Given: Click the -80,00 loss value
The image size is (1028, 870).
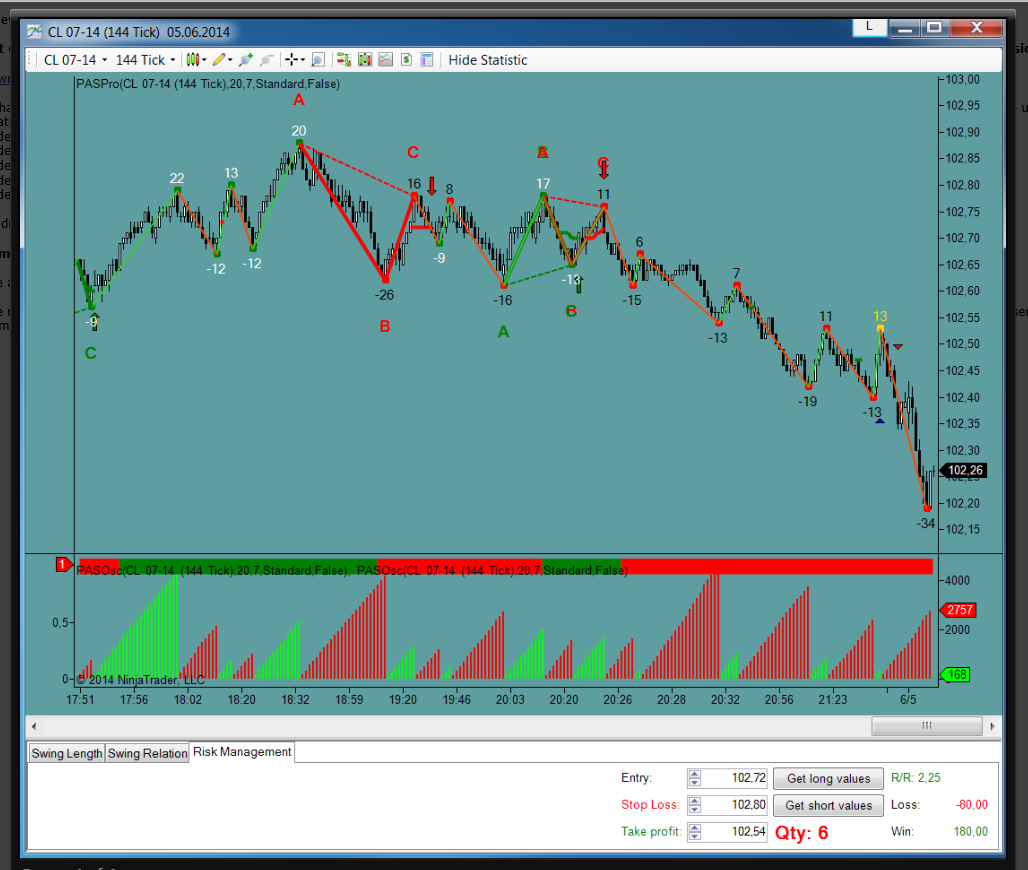Looking at the screenshot, I should coord(972,805).
